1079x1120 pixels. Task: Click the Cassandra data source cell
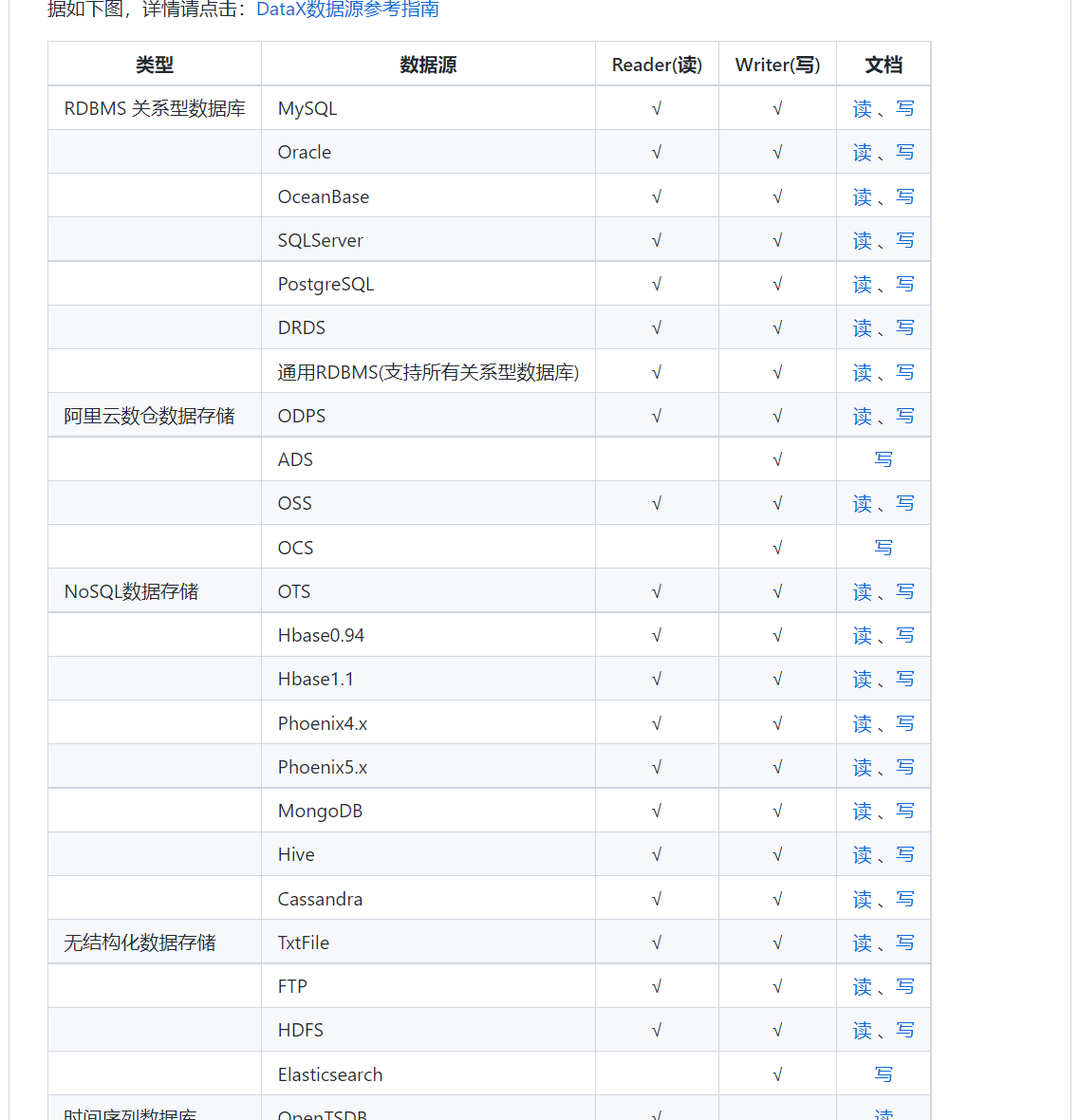[428, 899]
